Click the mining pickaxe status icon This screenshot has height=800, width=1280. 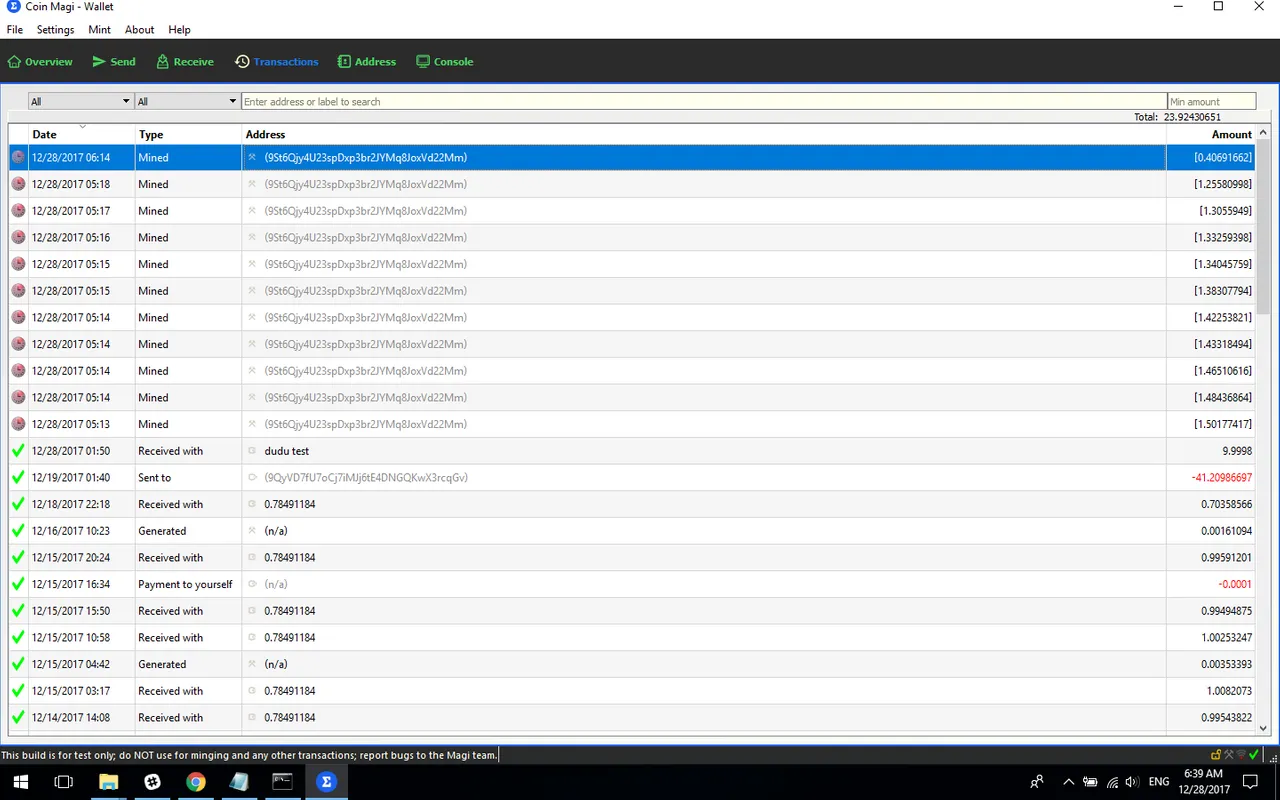click(1229, 755)
